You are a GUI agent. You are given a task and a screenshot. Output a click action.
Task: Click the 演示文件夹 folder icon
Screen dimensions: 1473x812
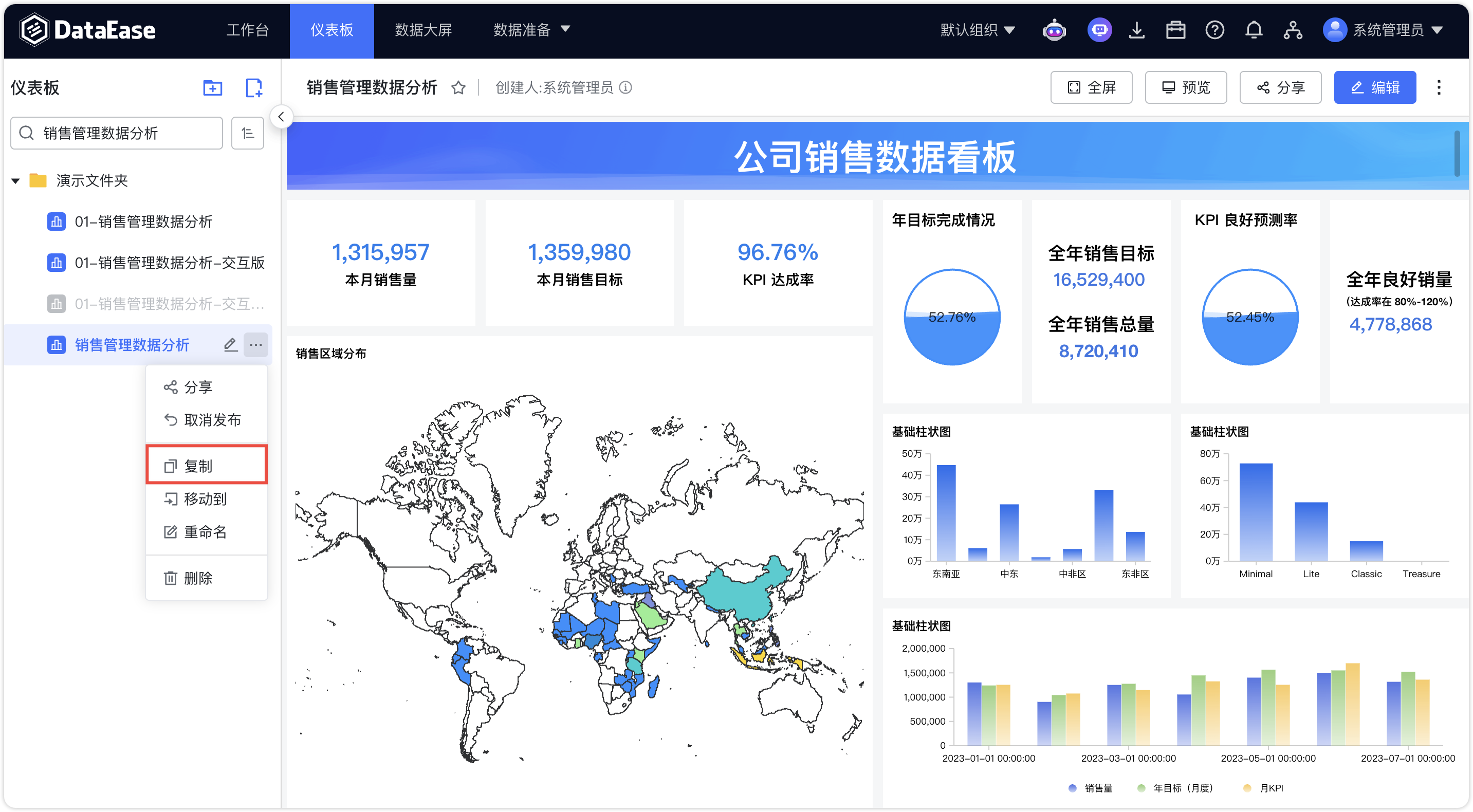coord(38,181)
